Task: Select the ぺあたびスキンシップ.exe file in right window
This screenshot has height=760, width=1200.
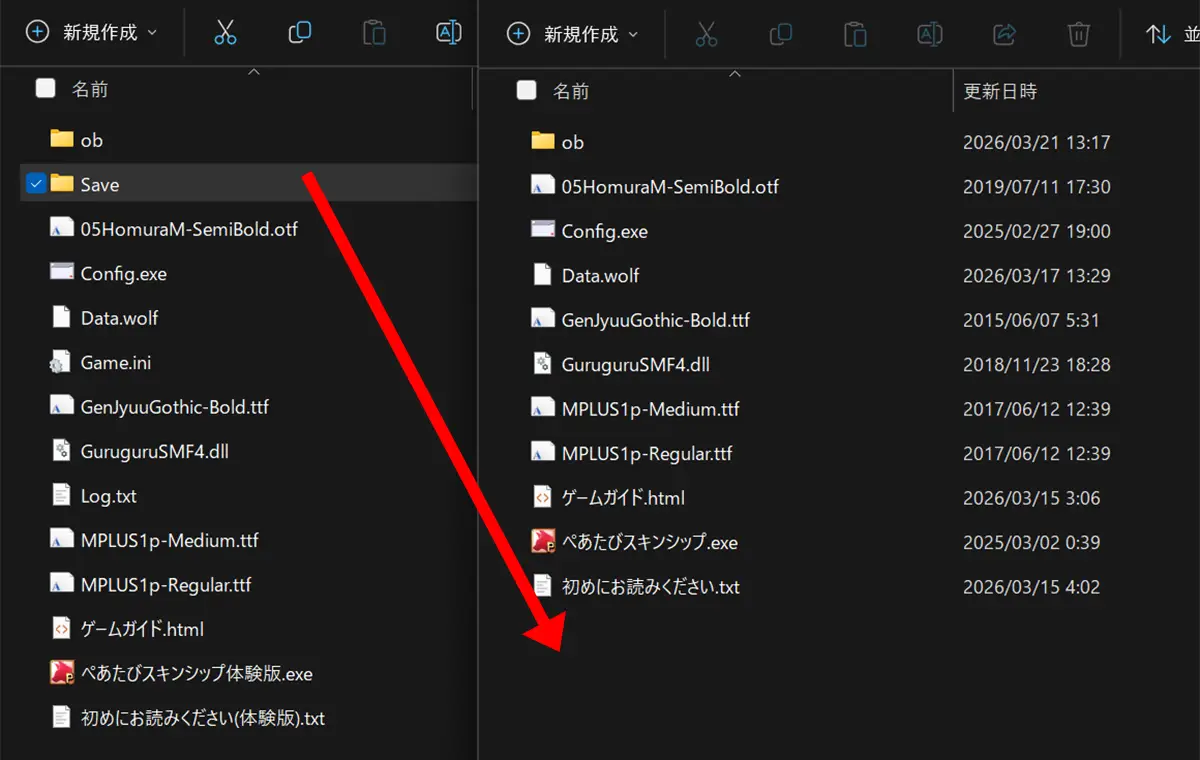Action: pos(649,543)
